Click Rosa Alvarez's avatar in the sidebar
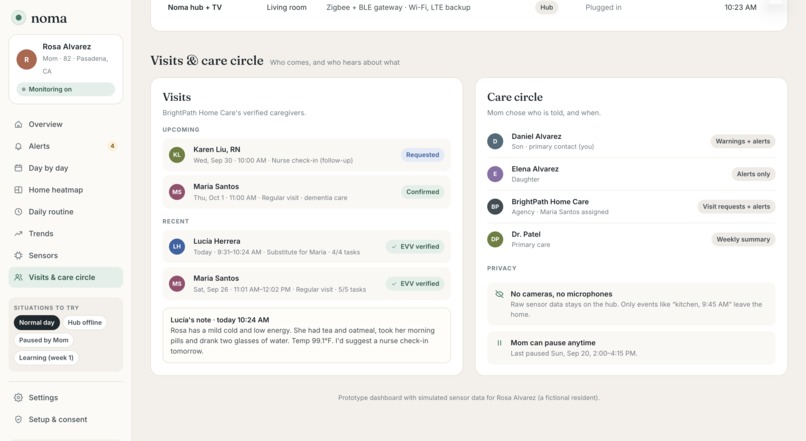 tap(26, 60)
